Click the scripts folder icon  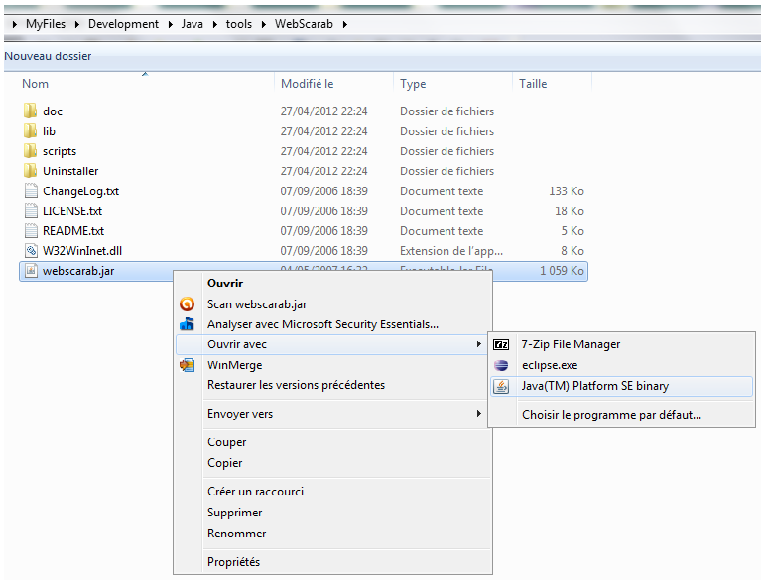coord(30,151)
